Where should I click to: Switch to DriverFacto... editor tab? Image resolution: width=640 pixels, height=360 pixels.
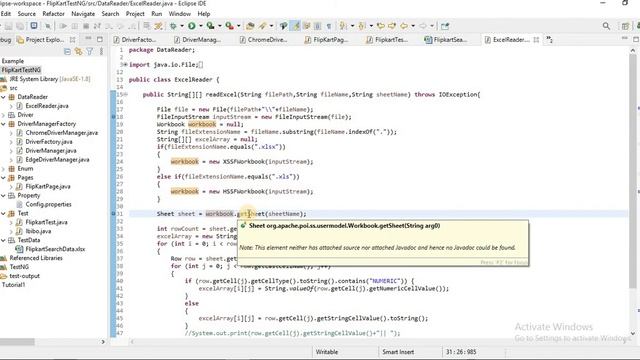coord(135,40)
